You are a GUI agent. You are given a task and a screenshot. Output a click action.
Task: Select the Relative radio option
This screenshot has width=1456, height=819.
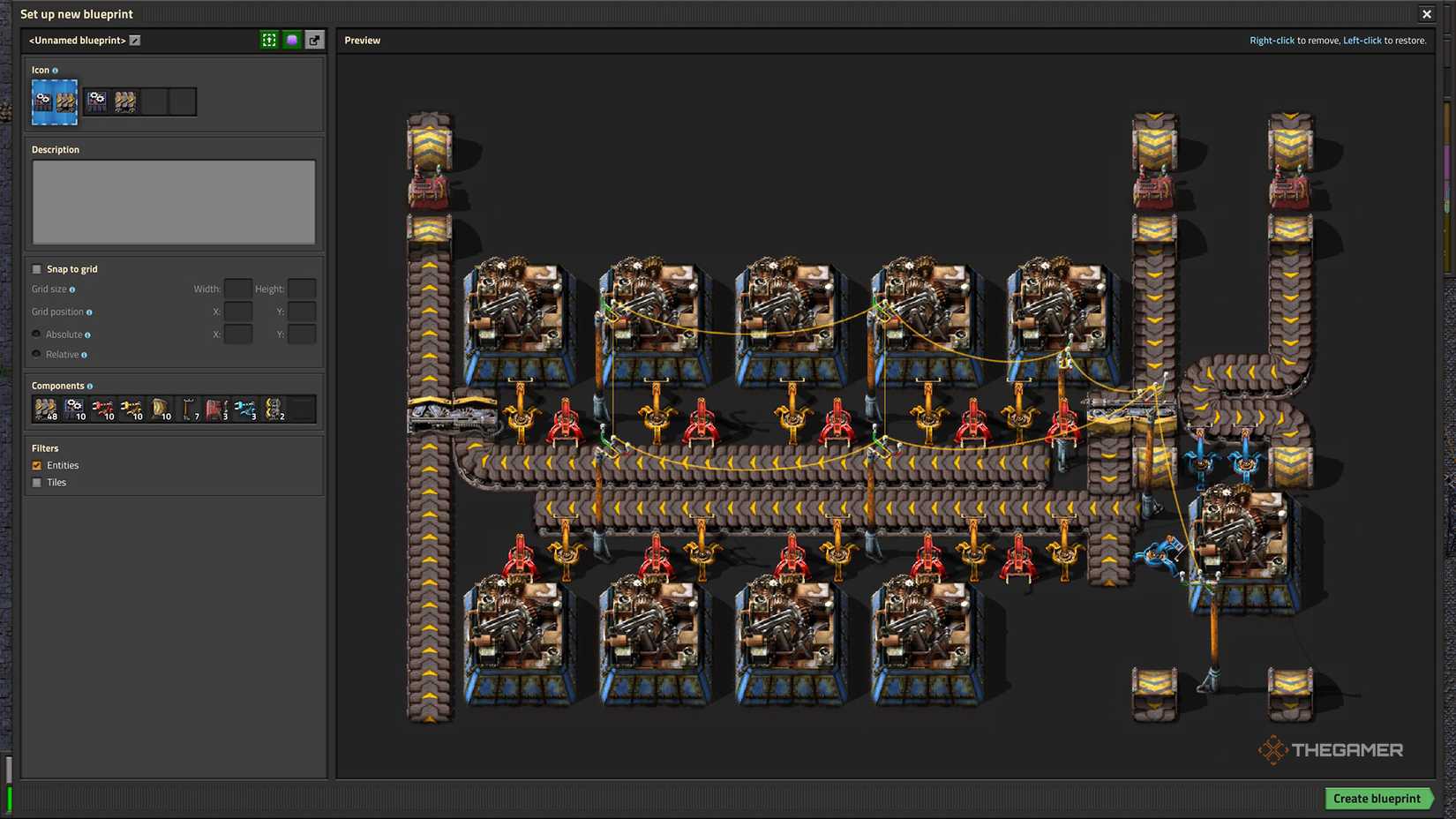pyautogui.click(x=37, y=354)
